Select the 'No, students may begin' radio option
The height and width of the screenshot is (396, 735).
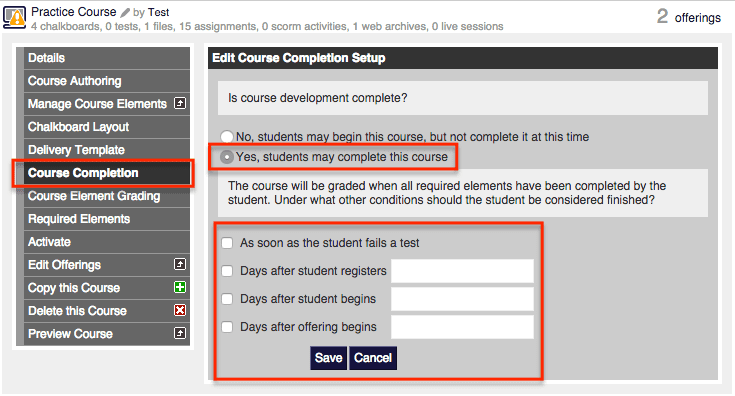(227, 136)
